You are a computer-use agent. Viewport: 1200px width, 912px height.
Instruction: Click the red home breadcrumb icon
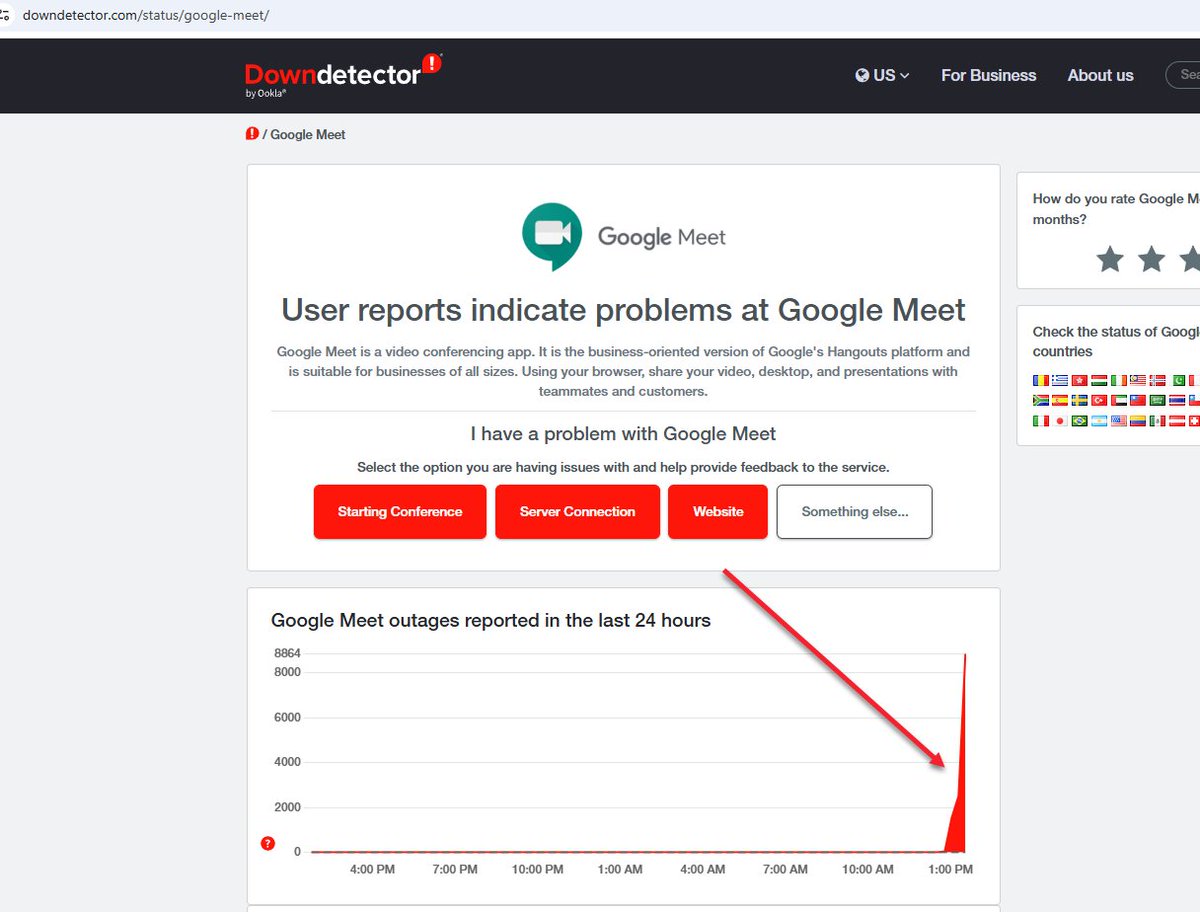click(252, 134)
